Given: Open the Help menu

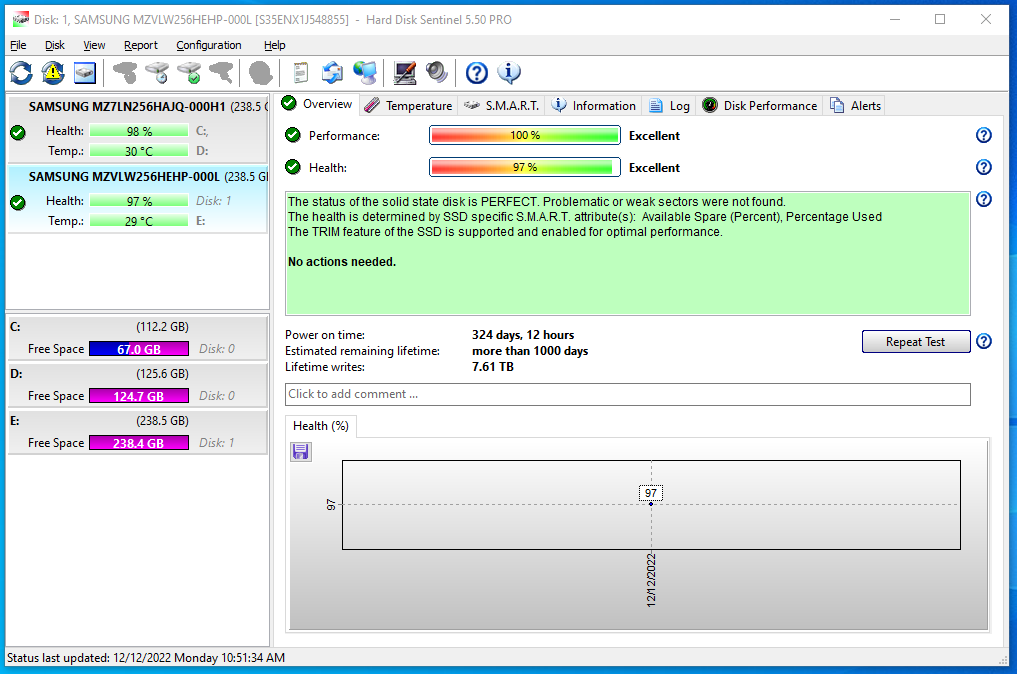Looking at the screenshot, I should [x=275, y=45].
